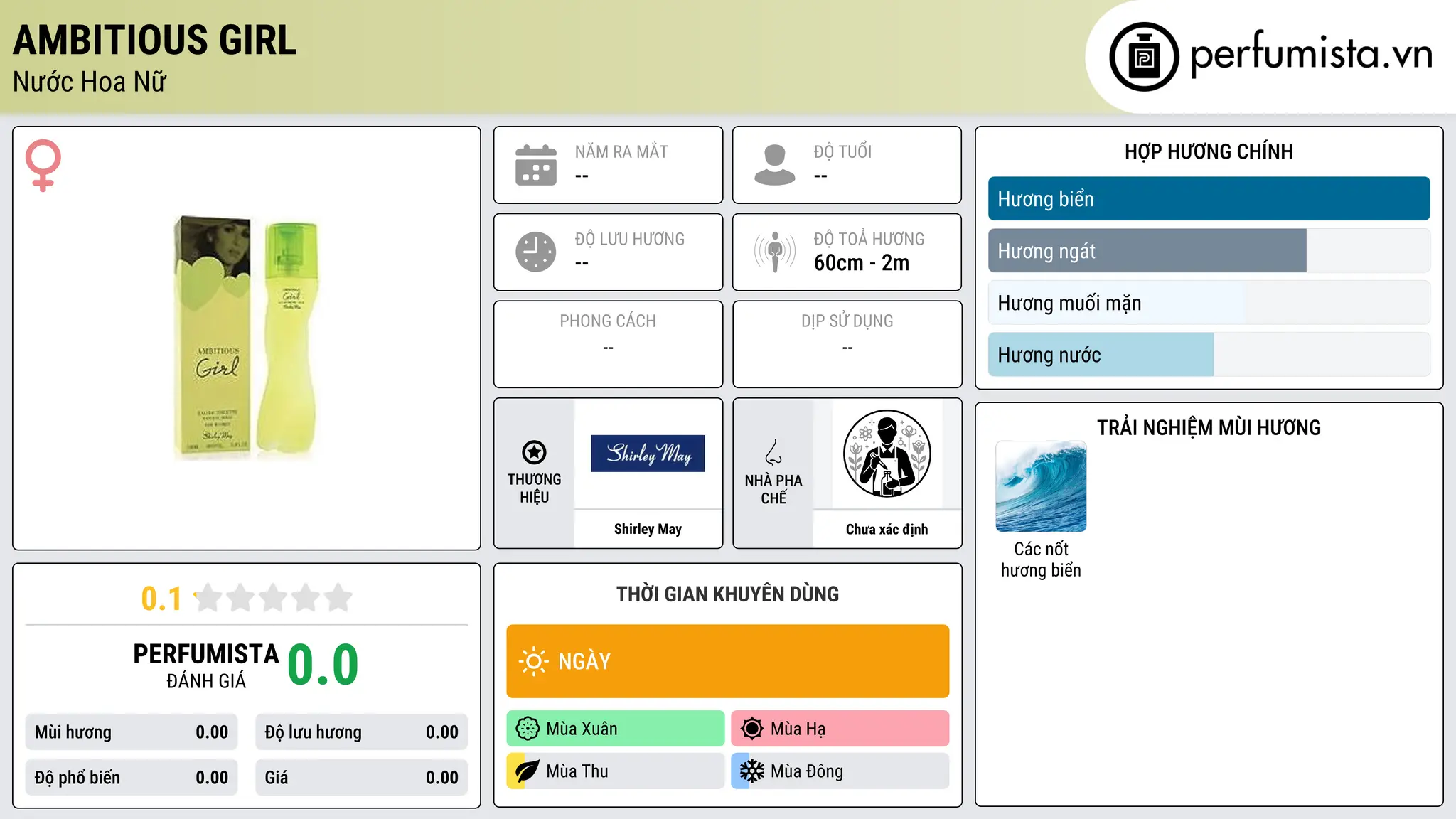Click the calendar icon beside Năm ra mắt
Image resolution: width=1456 pixels, height=819 pixels.
pos(536,165)
